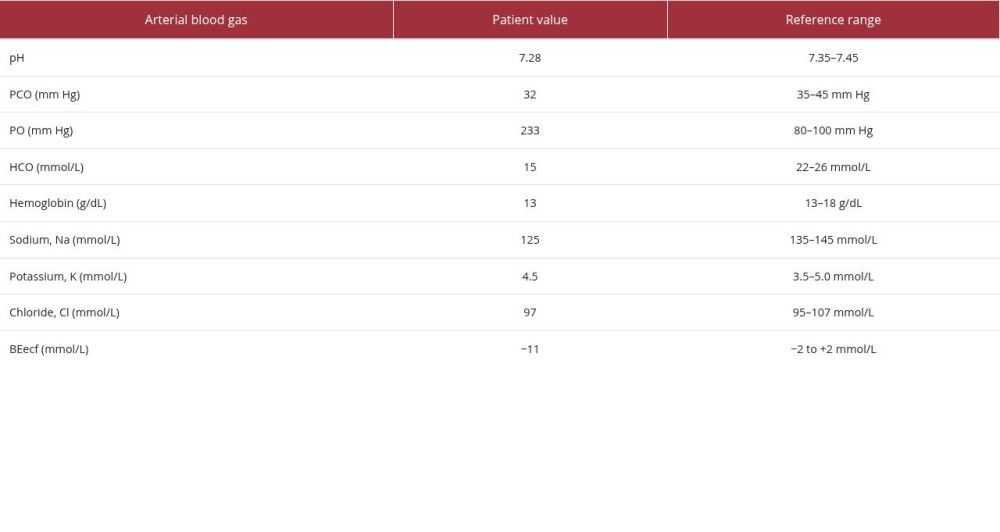Select the potassium reference range 3.5–5.0 mmol/L
This screenshot has width=1000, height=532.
pyautogui.click(x=833, y=276)
